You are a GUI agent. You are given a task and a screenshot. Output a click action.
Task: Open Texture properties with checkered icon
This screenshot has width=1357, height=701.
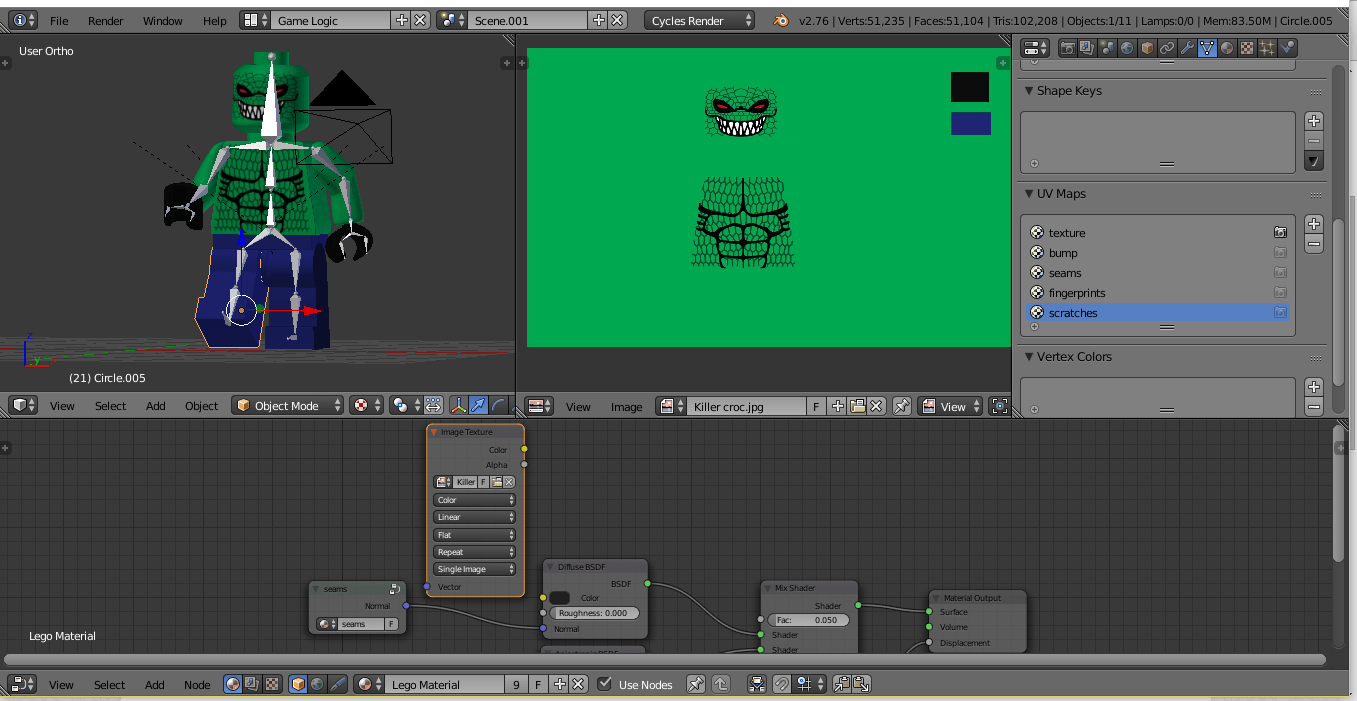(x=1245, y=47)
